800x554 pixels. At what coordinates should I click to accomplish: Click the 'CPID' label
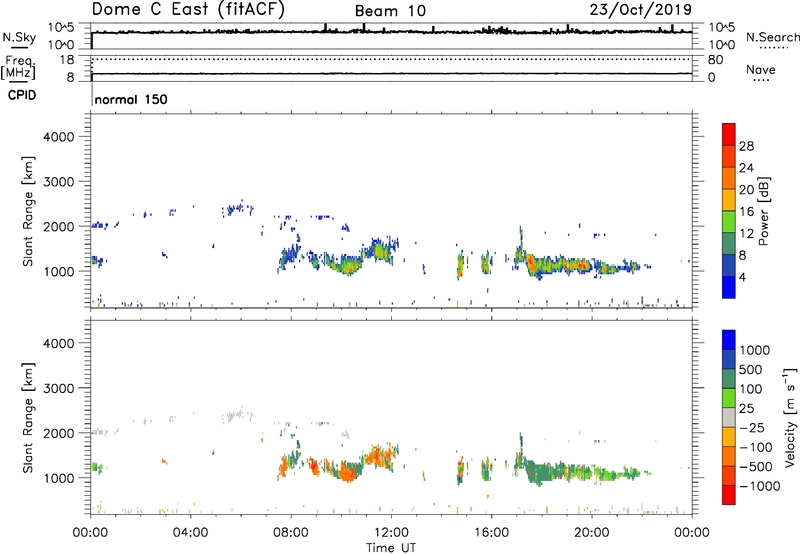[22, 95]
